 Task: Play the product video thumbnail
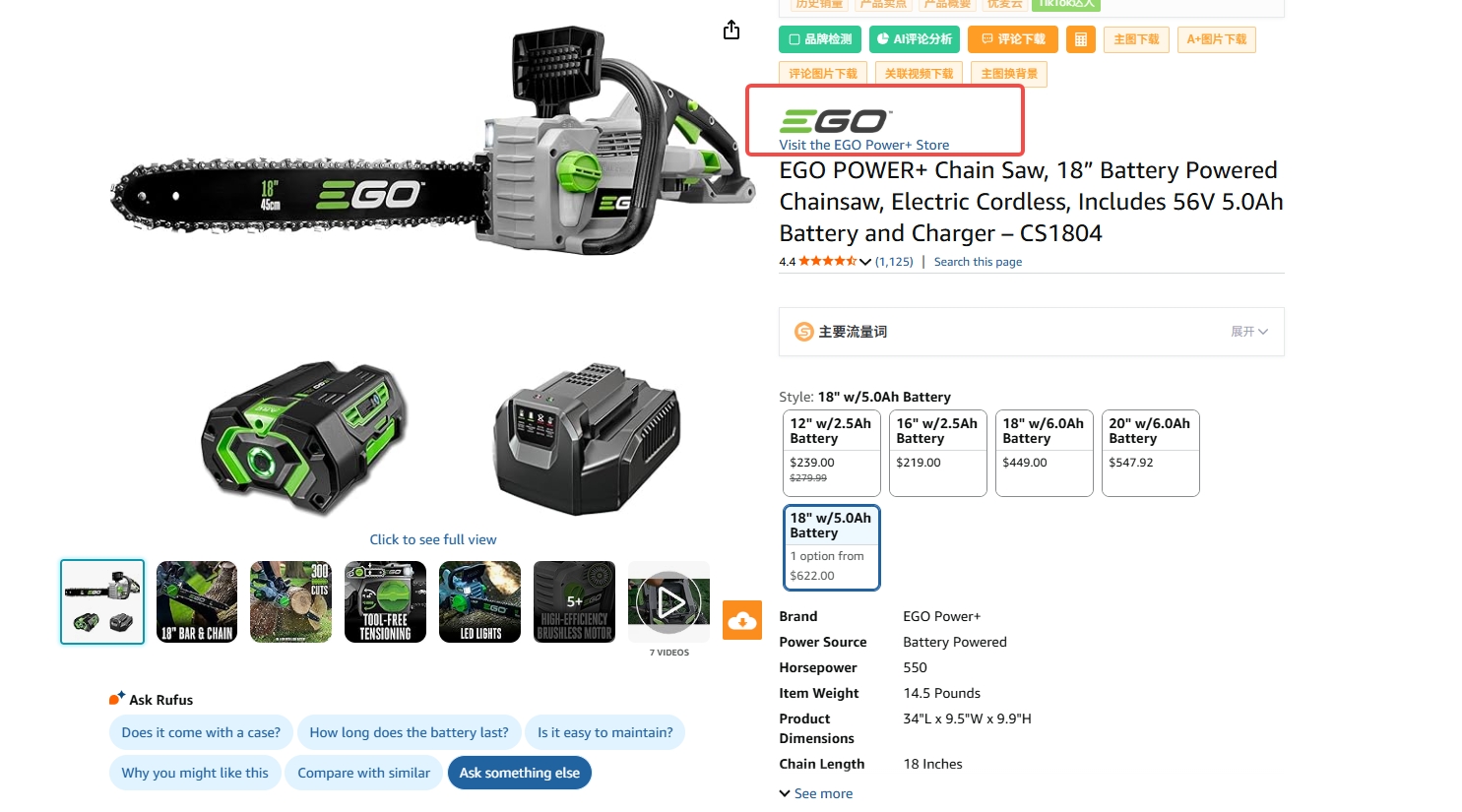coord(669,601)
